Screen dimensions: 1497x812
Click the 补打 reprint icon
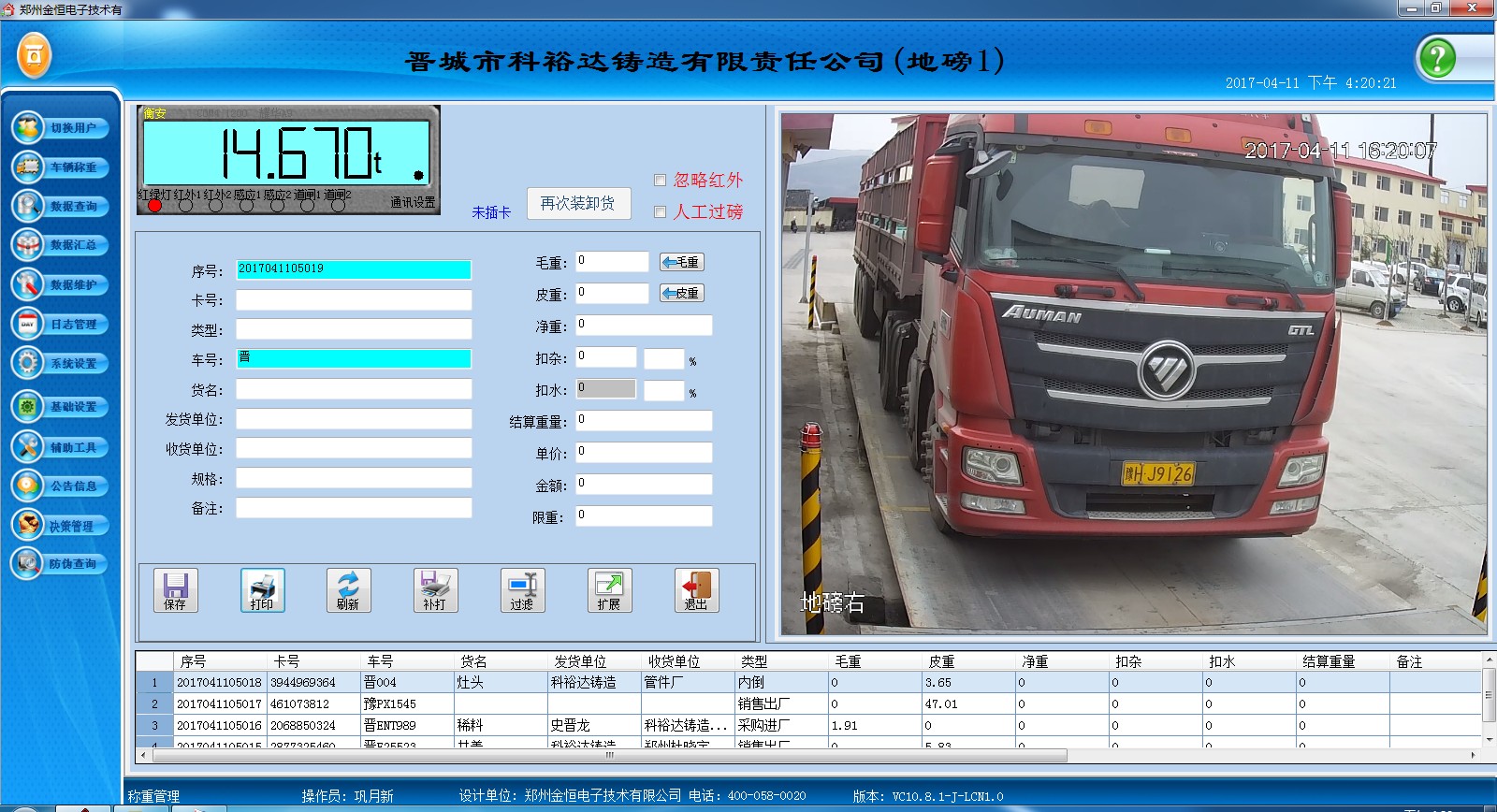pos(435,590)
